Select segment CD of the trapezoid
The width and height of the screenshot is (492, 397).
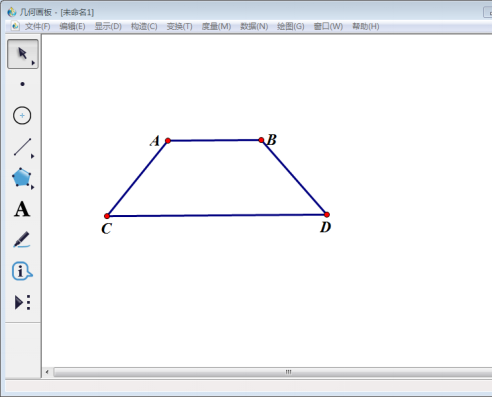pyautogui.click(x=217, y=215)
